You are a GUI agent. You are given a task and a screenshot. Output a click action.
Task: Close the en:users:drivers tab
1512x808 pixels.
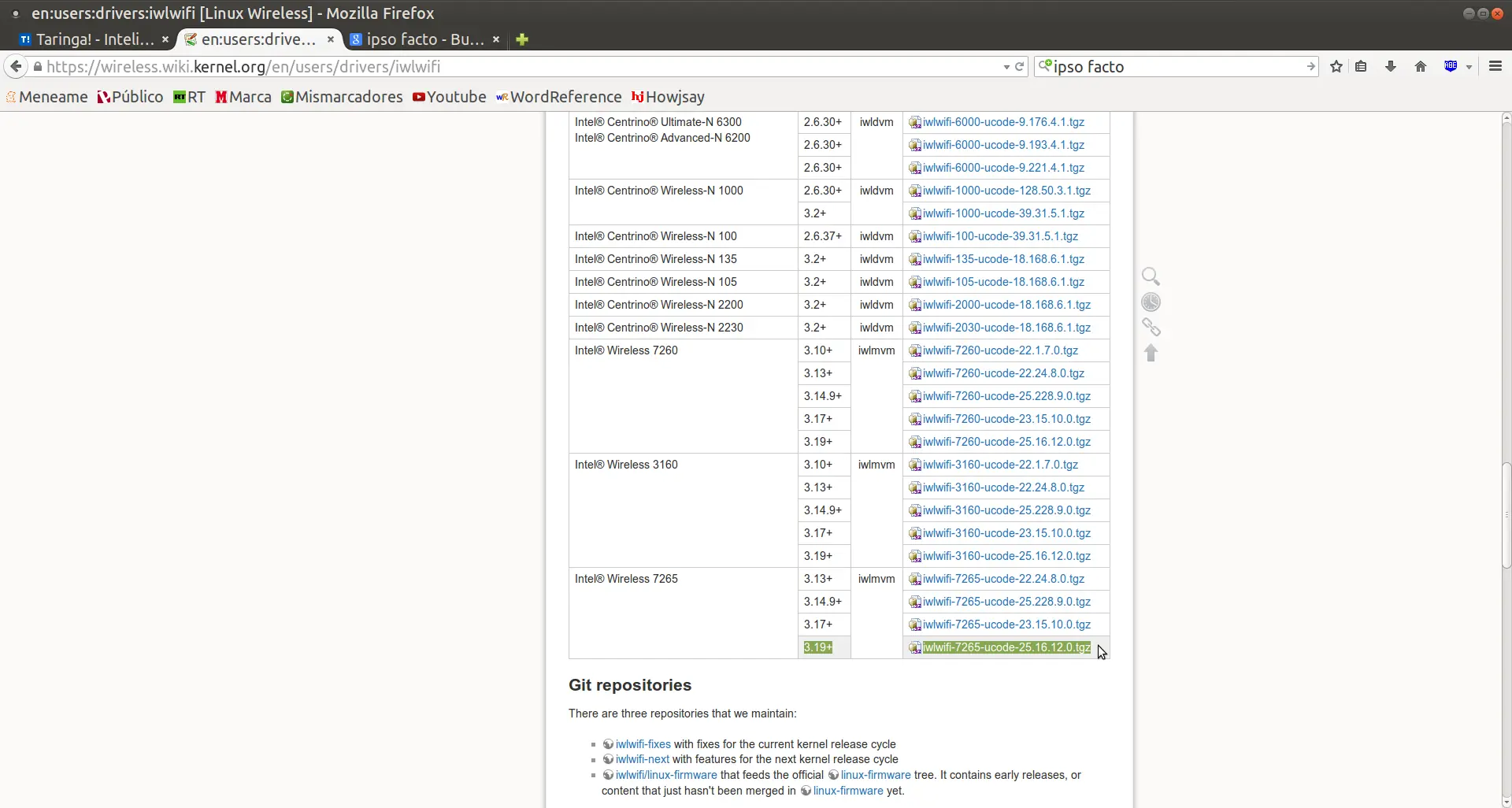pyautogui.click(x=331, y=39)
